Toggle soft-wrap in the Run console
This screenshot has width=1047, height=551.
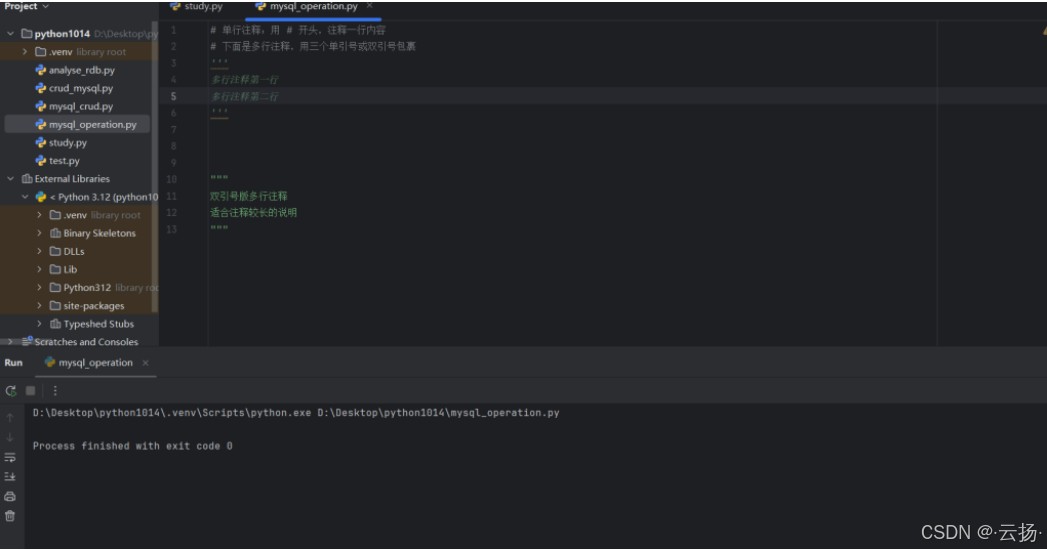click(x=10, y=457)
